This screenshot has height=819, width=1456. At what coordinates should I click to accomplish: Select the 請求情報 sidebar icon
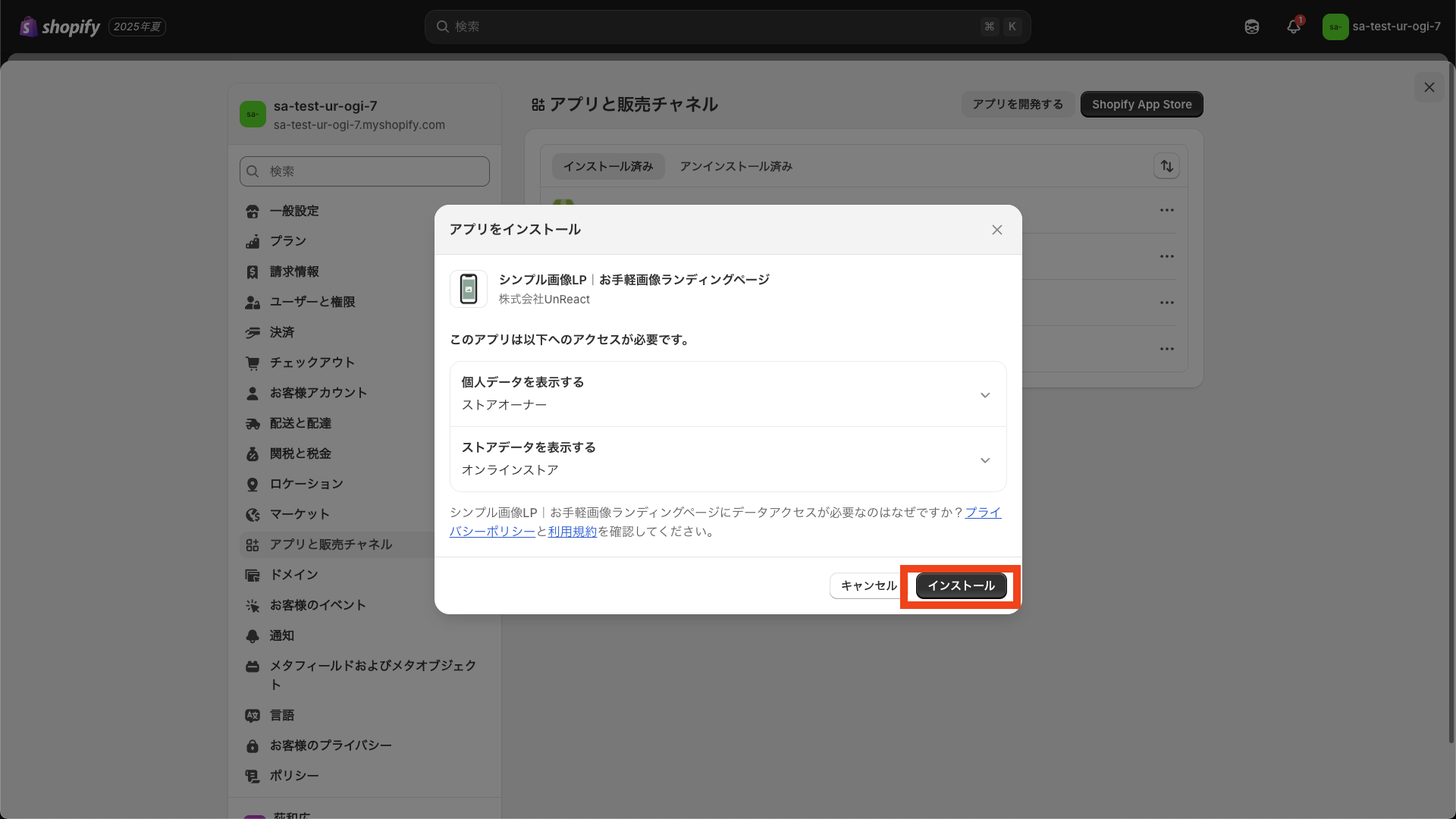point(253,271)
